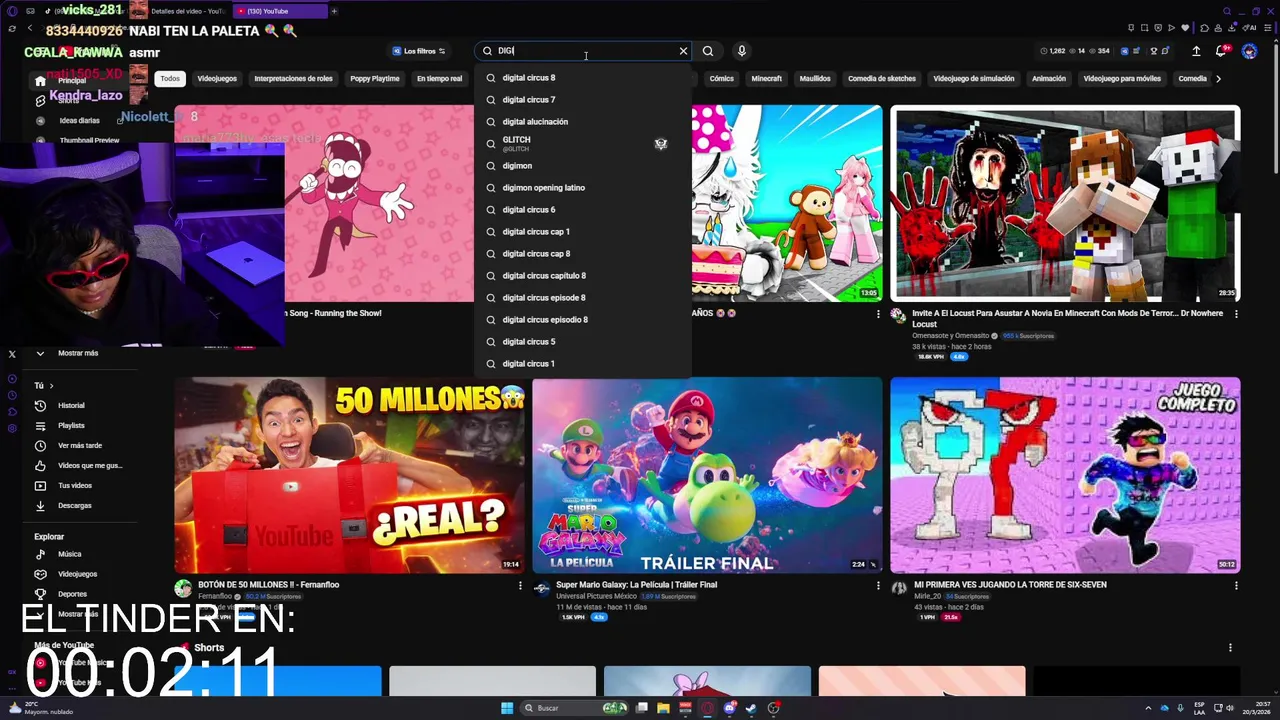
Task: Choose suggestion digital circus episode 8
Action: click(583, 298)
